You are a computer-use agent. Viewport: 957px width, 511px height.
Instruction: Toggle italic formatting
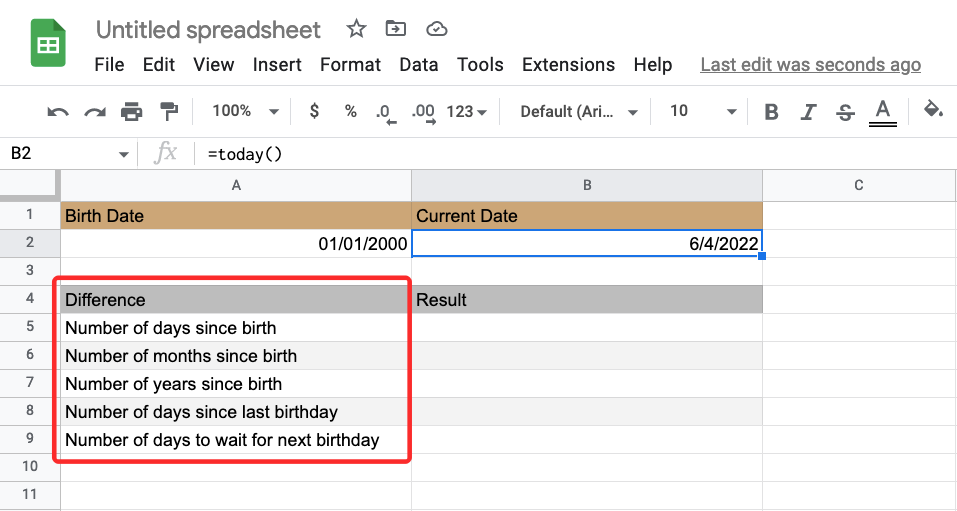coord(808,112)
